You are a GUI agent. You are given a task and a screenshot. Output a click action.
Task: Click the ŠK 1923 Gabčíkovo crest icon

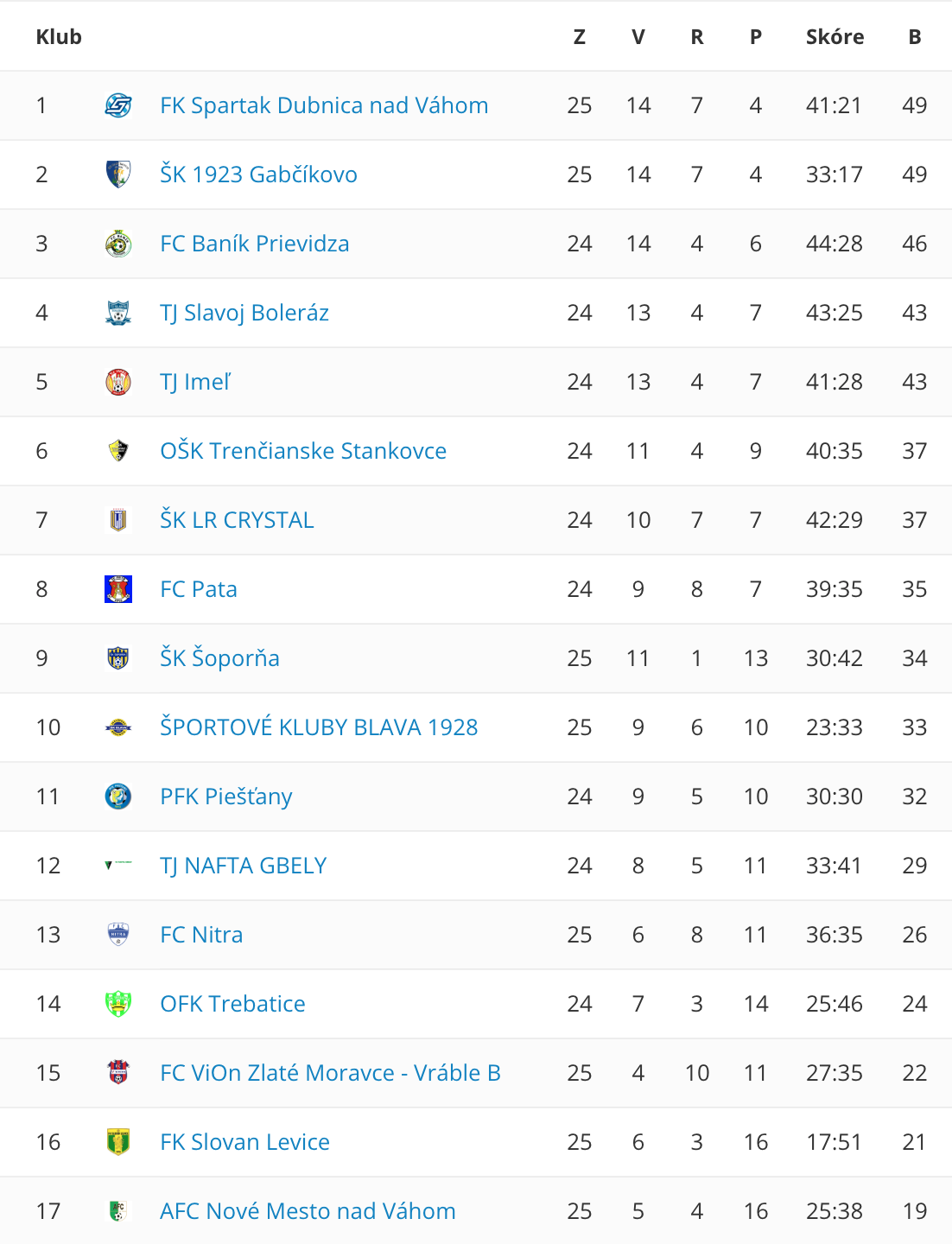[x=118, y=175]
